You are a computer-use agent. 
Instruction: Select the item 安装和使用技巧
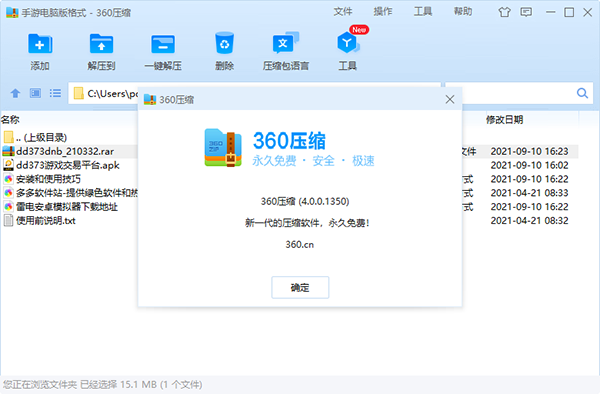tap(48, 179)
